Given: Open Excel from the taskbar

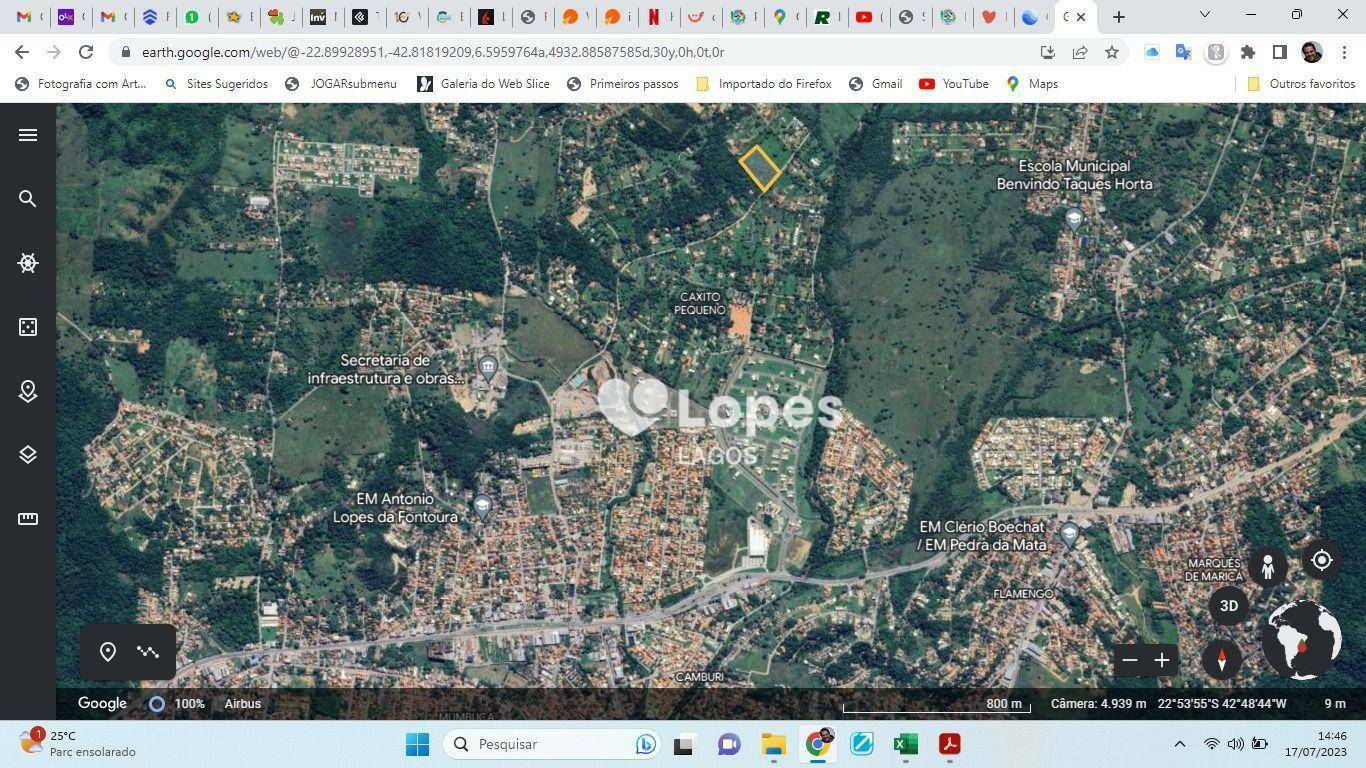Looking at the screenshot, I should 906,744.
